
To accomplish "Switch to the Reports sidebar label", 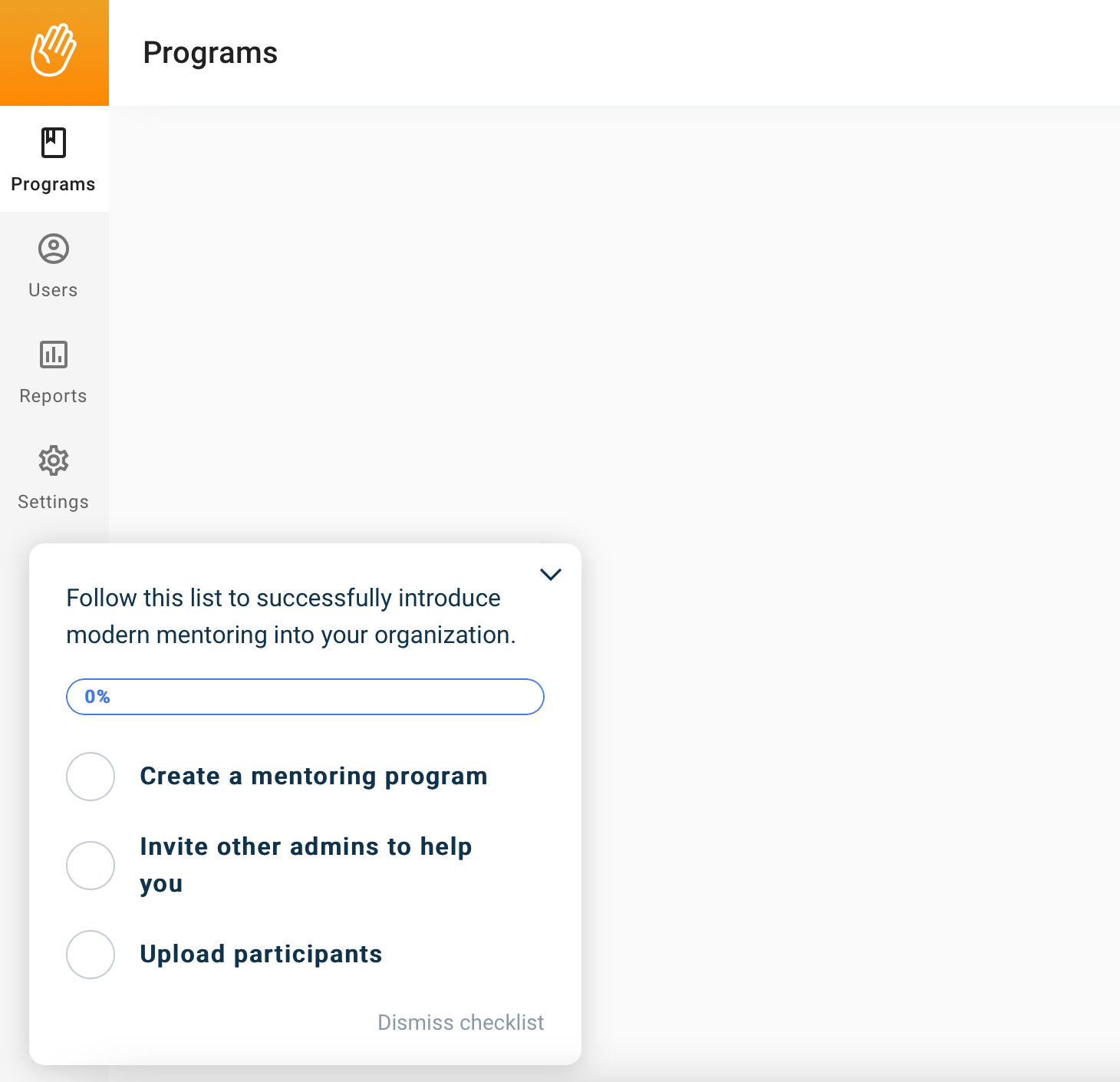I will 53,396.
